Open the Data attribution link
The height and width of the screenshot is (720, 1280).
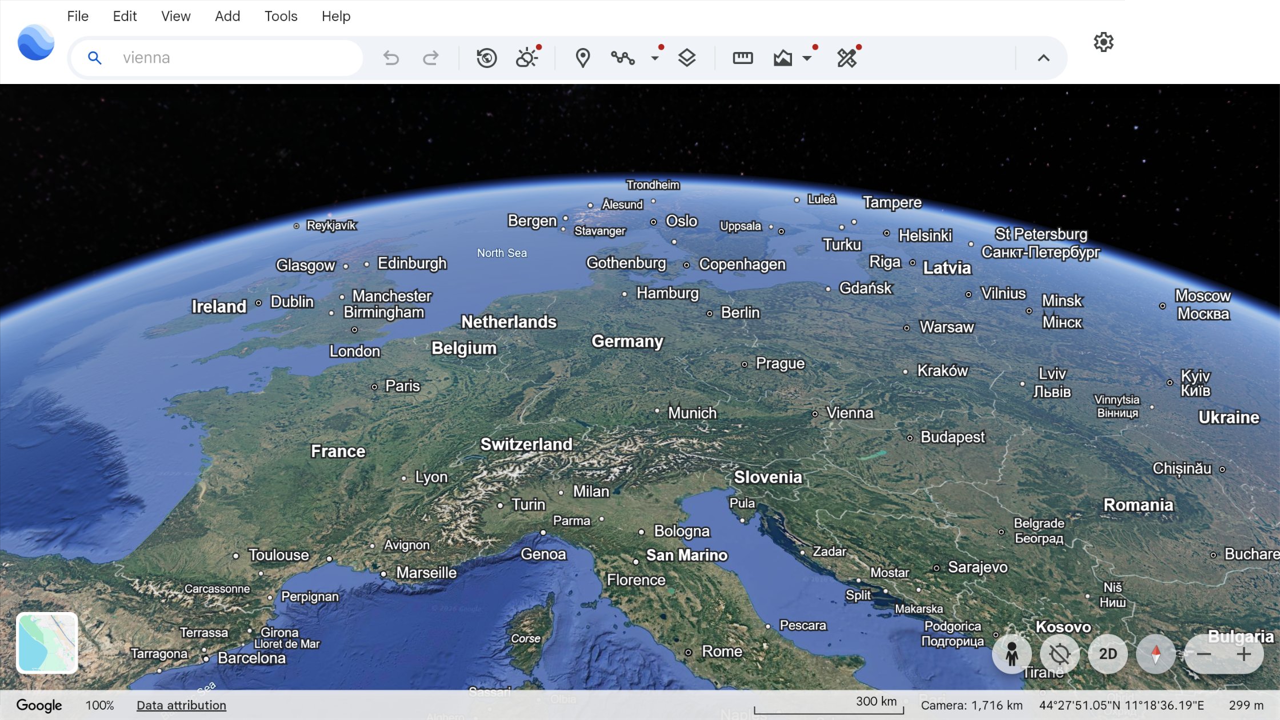(181, 705)
